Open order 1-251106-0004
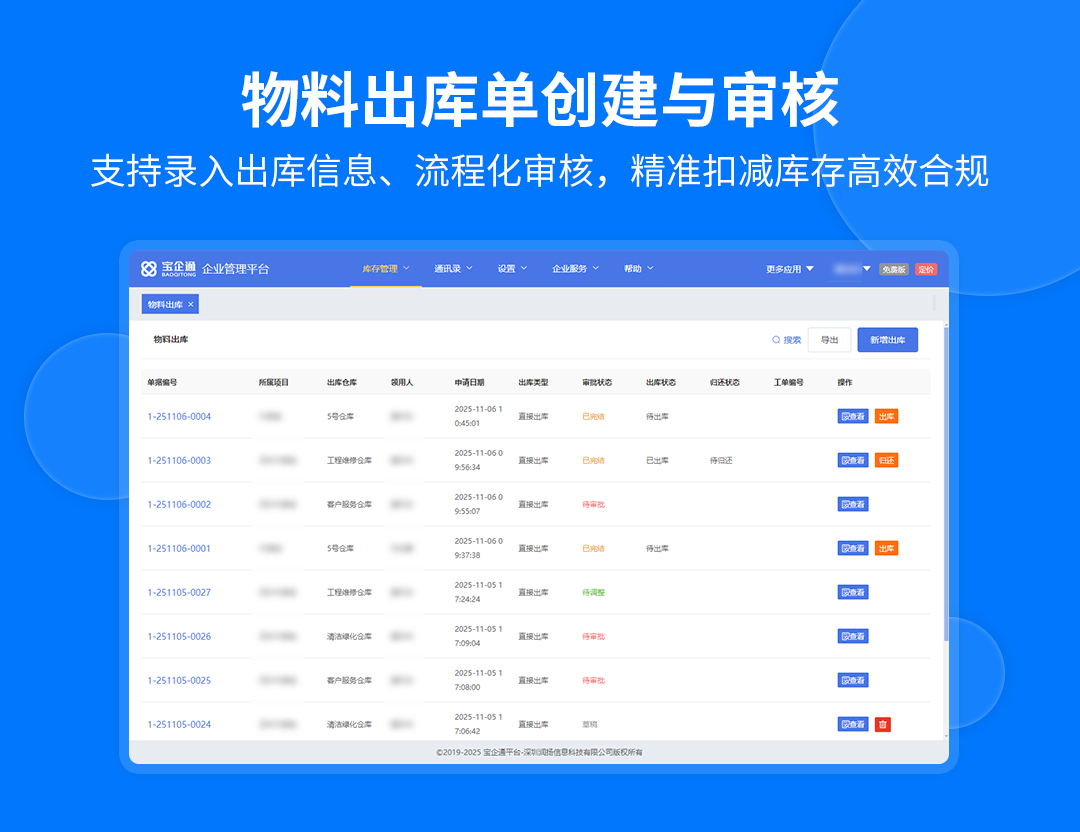Viewport: 1080px width, 832px height. (179, 417)
